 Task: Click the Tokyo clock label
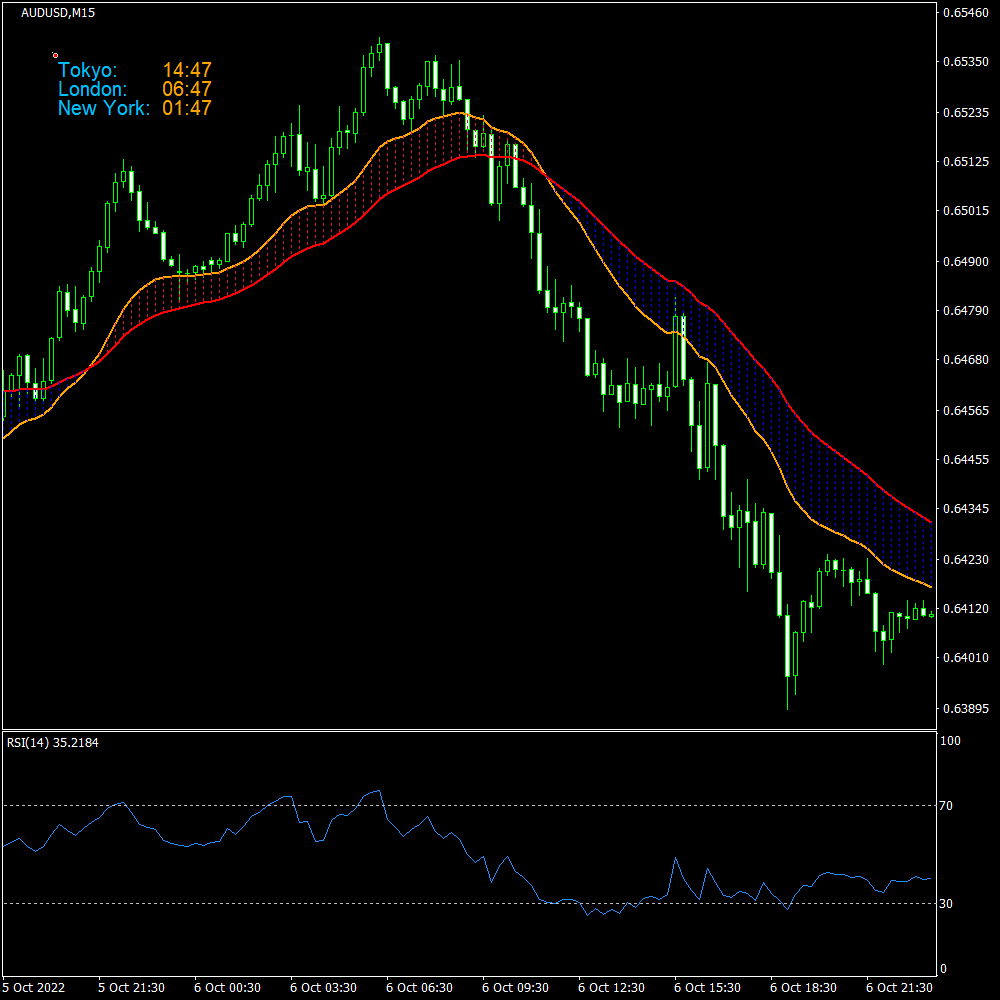(x=88, y=70)
